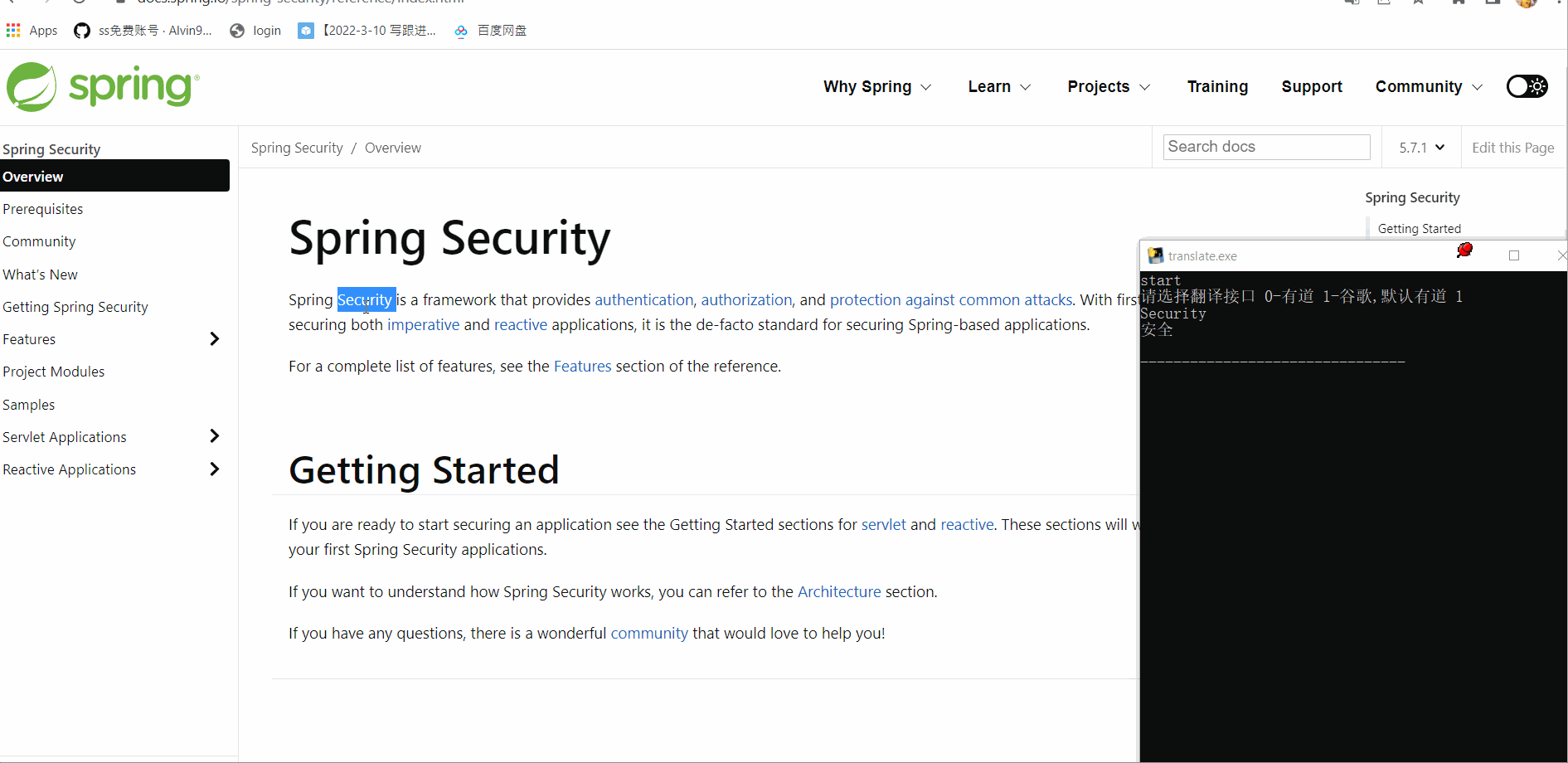Open the login bookmark
The height and width of the screenshot is (763, 1568).
point(255,31)
